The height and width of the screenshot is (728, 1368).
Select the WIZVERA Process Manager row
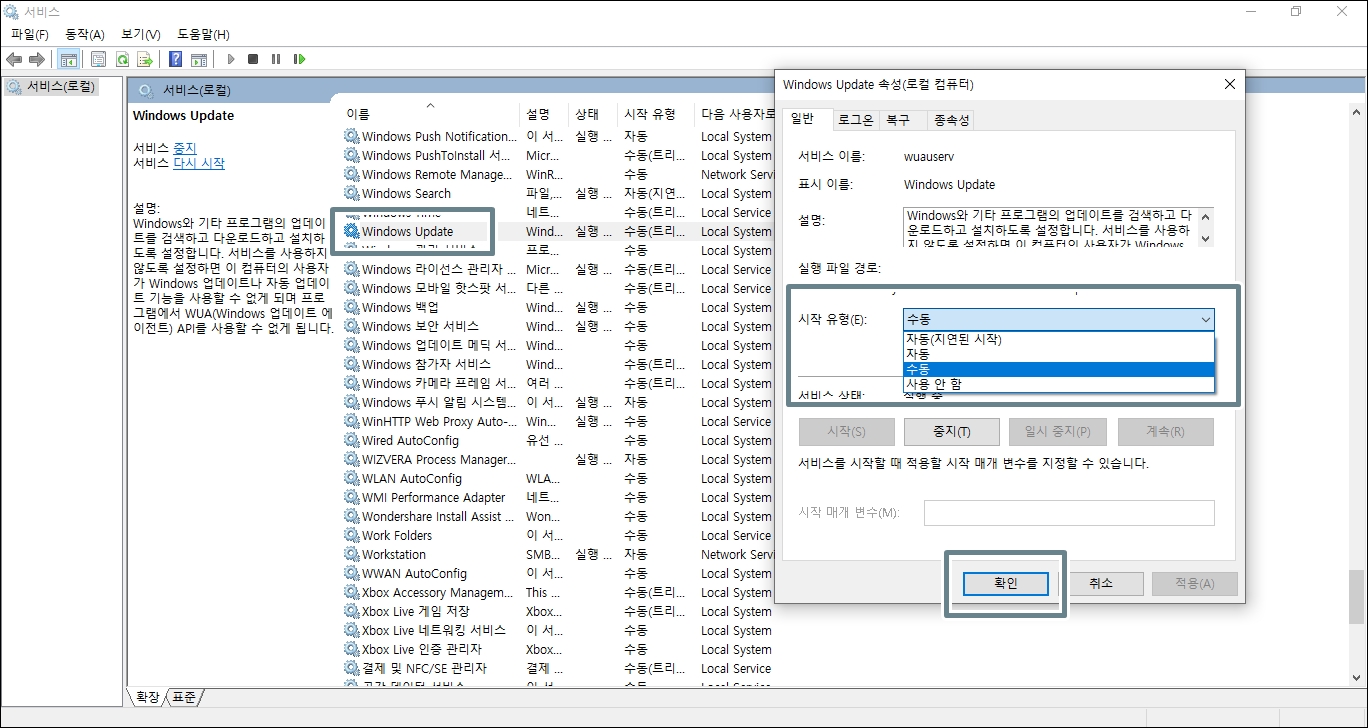[x=558, y=459]
